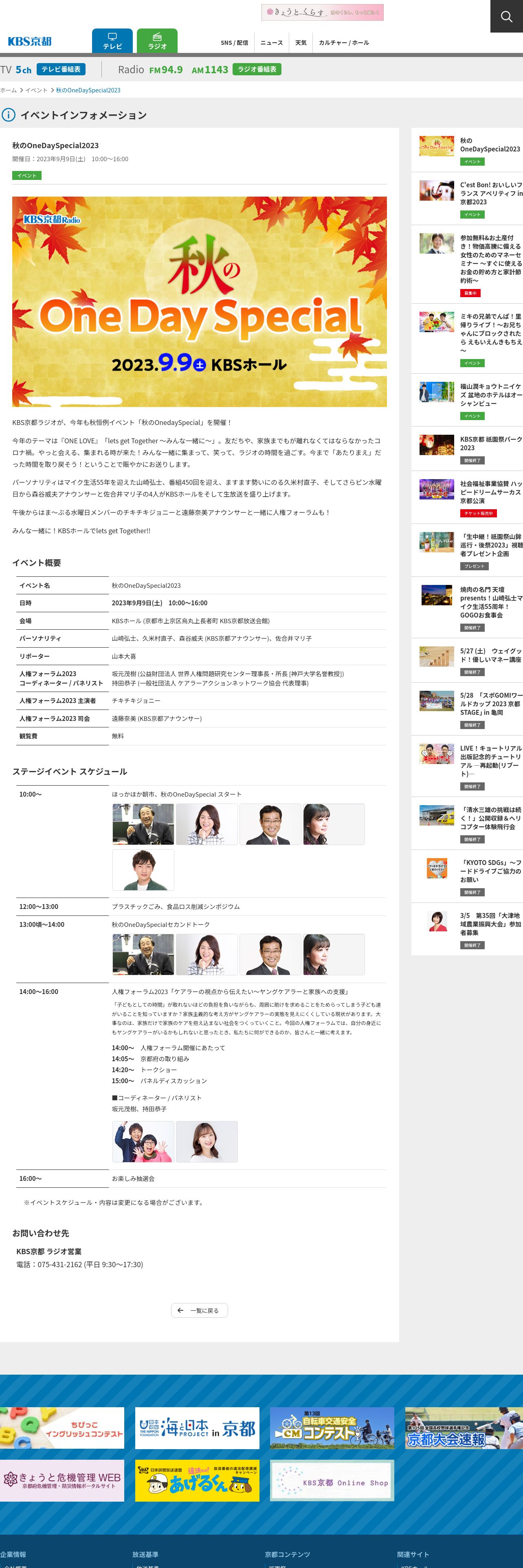Viewport: 523px width, 1568px height.
Task: Open C'est Bon! おいしいフランス アペリティフ link
Action: tap(491, 193)
